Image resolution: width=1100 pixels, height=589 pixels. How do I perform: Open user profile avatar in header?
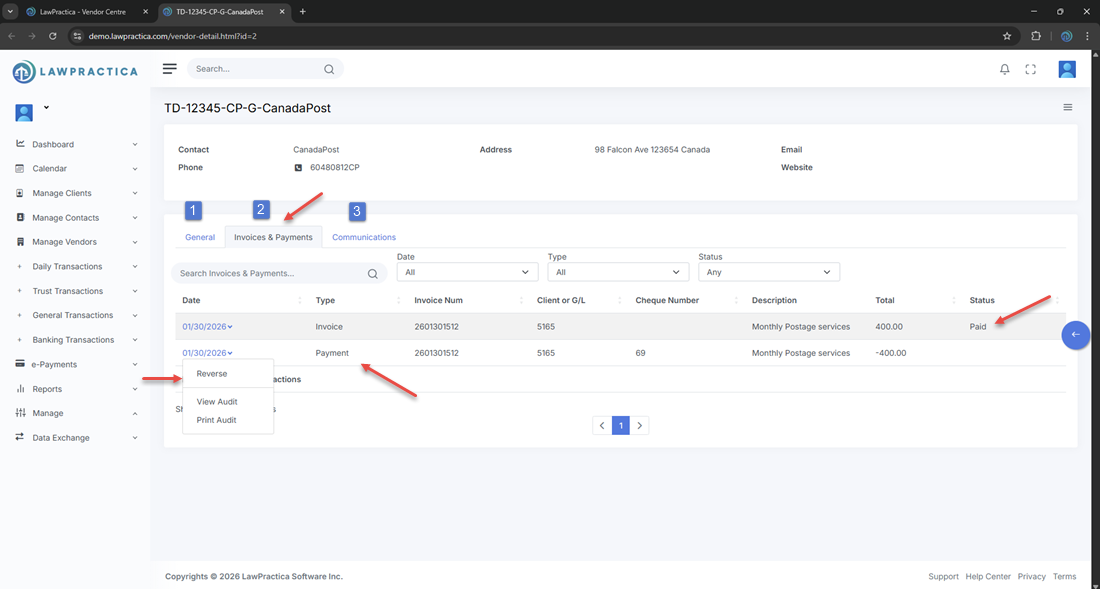[x=1067, y=69]
